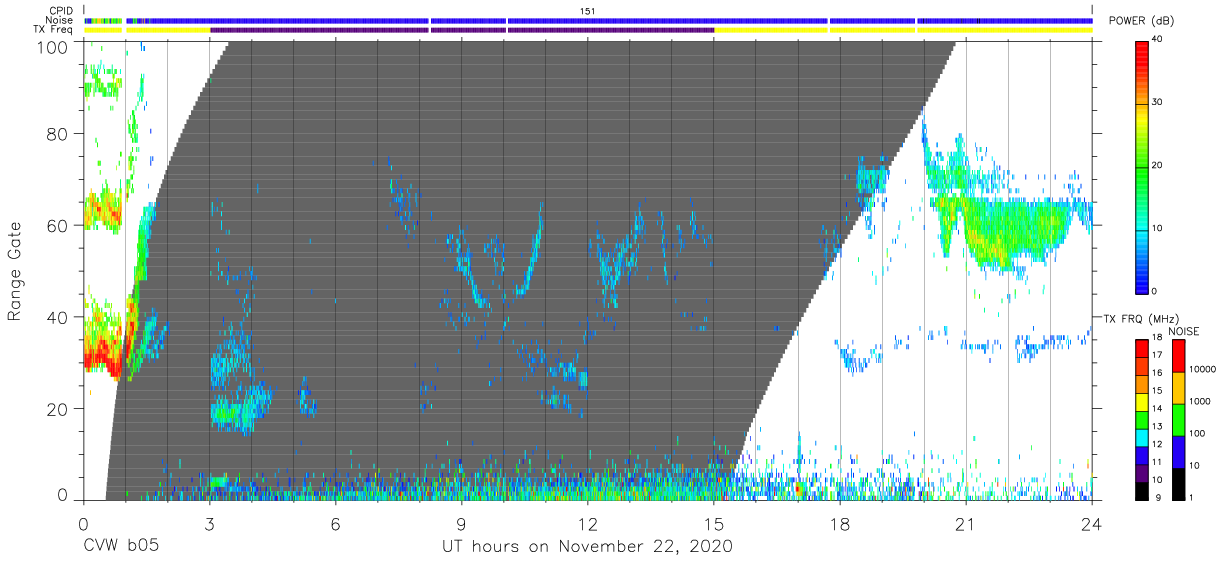Click the 18 hour tick label

(x=840, y=523)
